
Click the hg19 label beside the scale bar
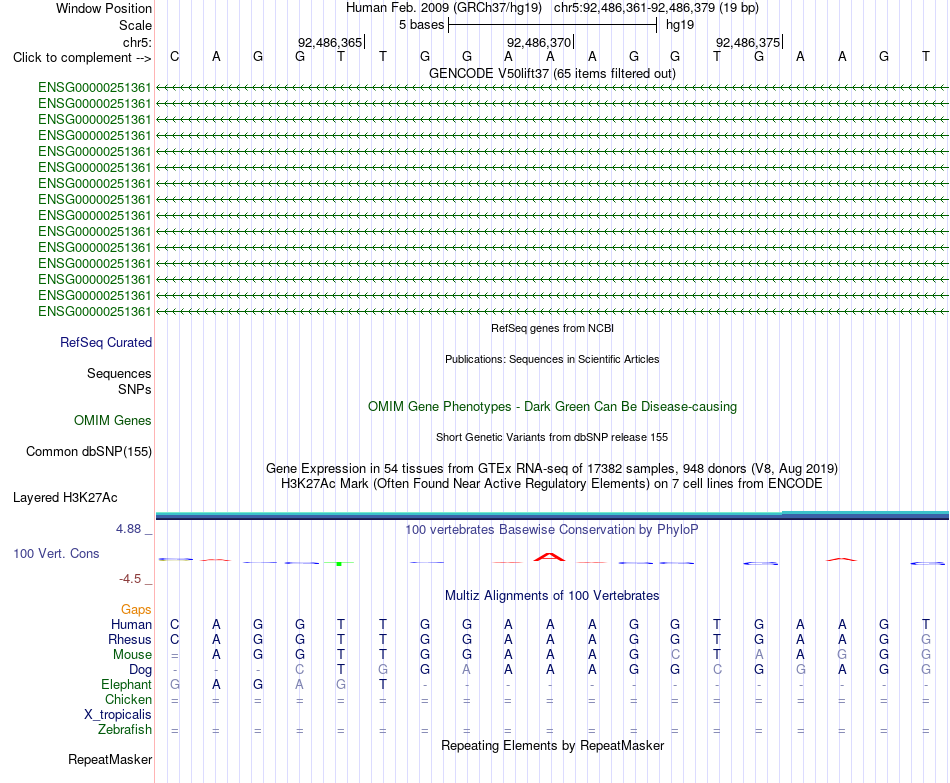680,25
